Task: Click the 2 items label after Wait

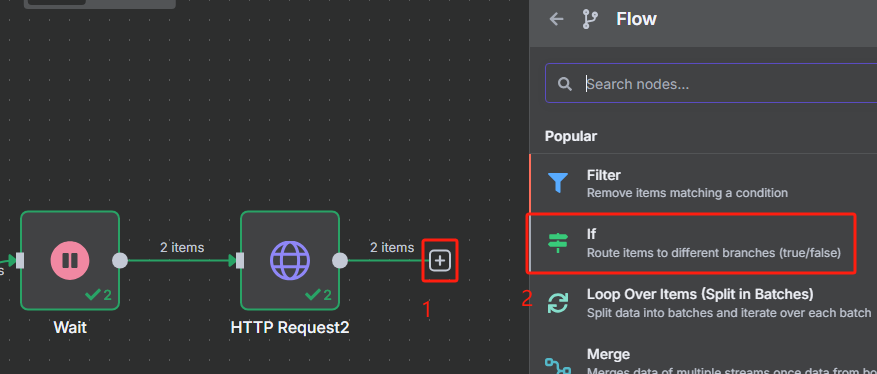Action: coord(182,247)
